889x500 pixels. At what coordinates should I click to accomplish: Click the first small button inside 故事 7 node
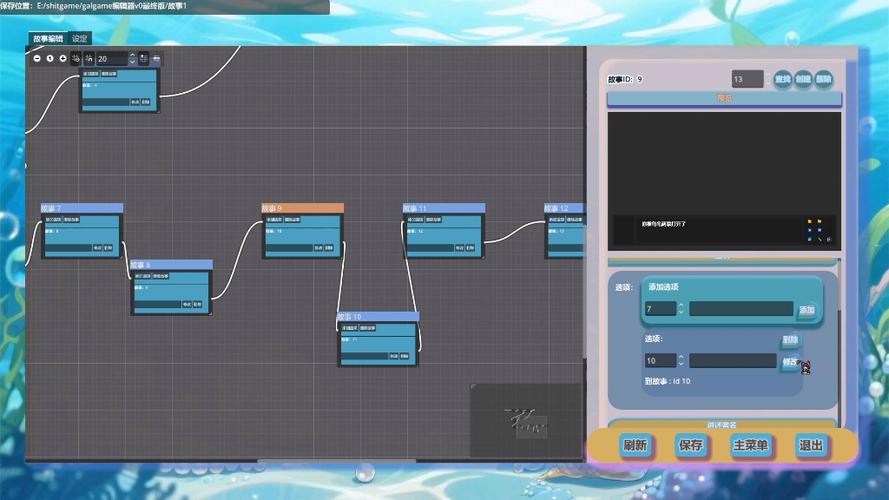pyautogui.click(x=53, y=219)
